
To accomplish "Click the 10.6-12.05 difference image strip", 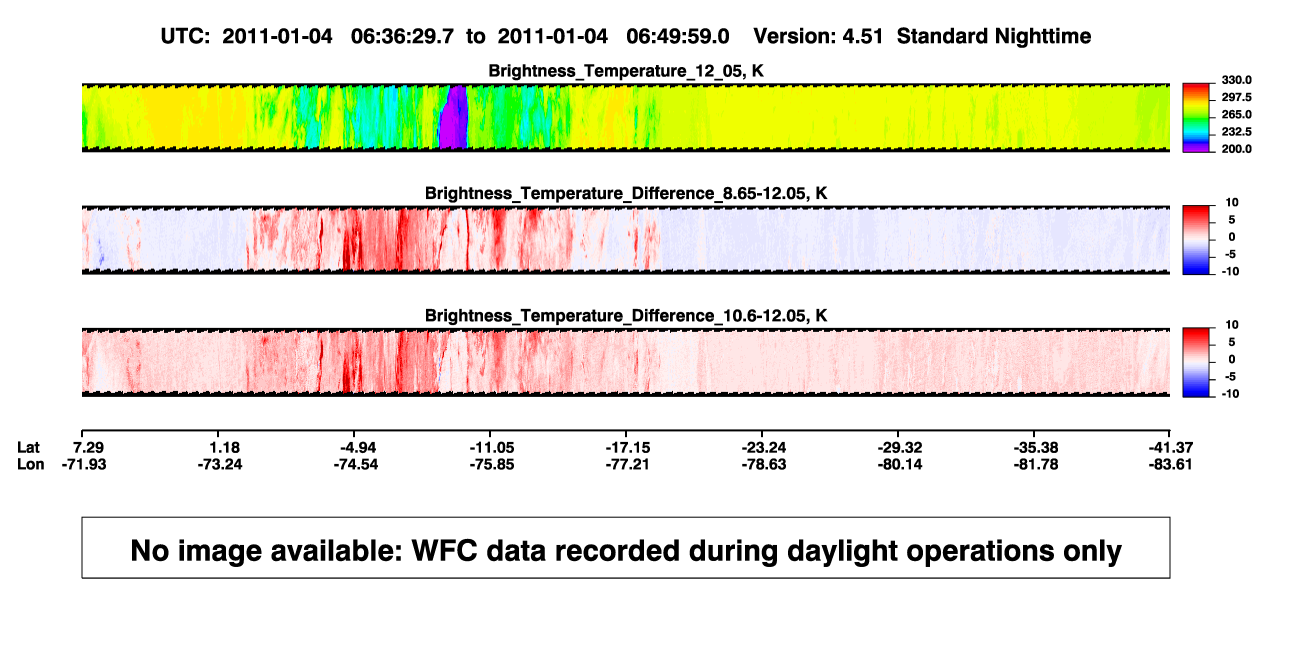I will click(626, 361).
